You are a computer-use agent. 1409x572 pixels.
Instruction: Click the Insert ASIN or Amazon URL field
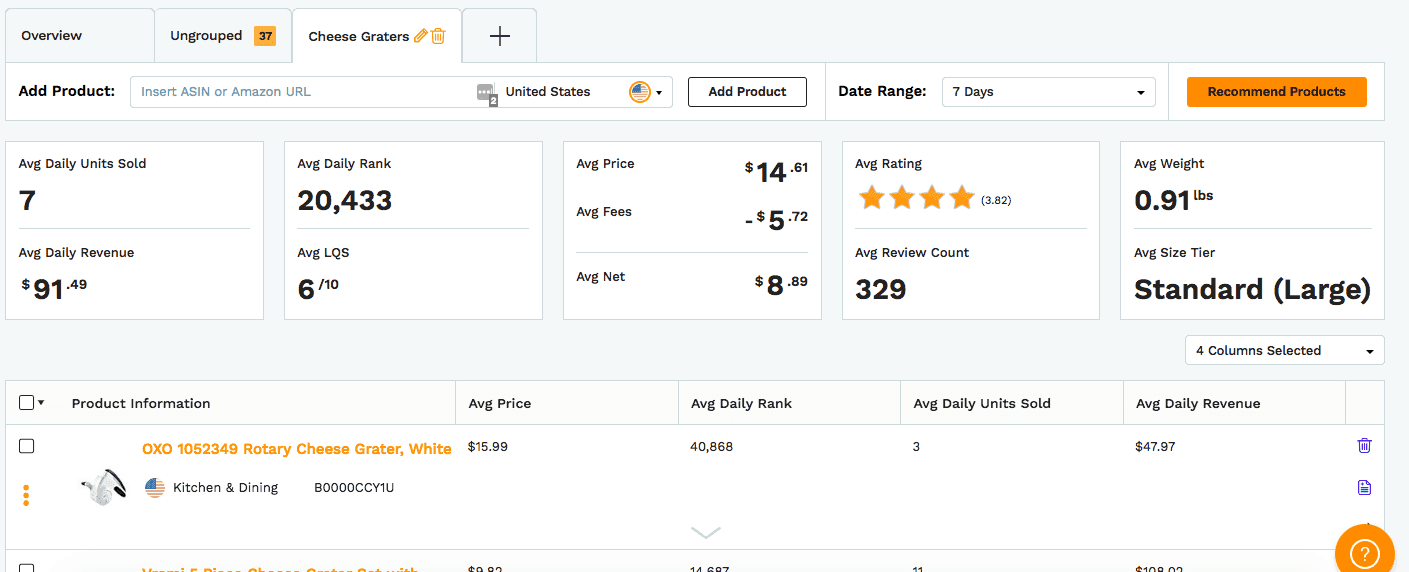point(303,92)
